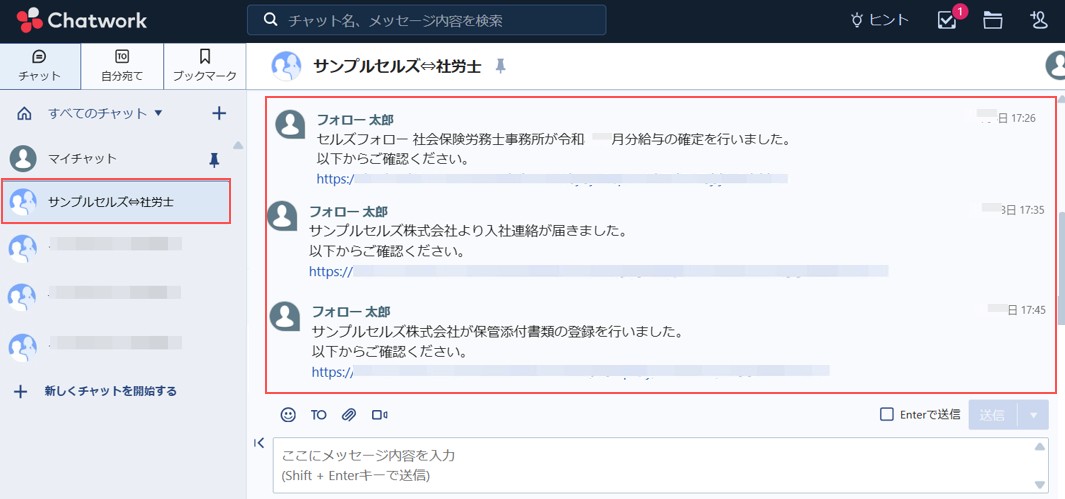
Task: Click the paperclip attach file icon
Action: point(348,415)
